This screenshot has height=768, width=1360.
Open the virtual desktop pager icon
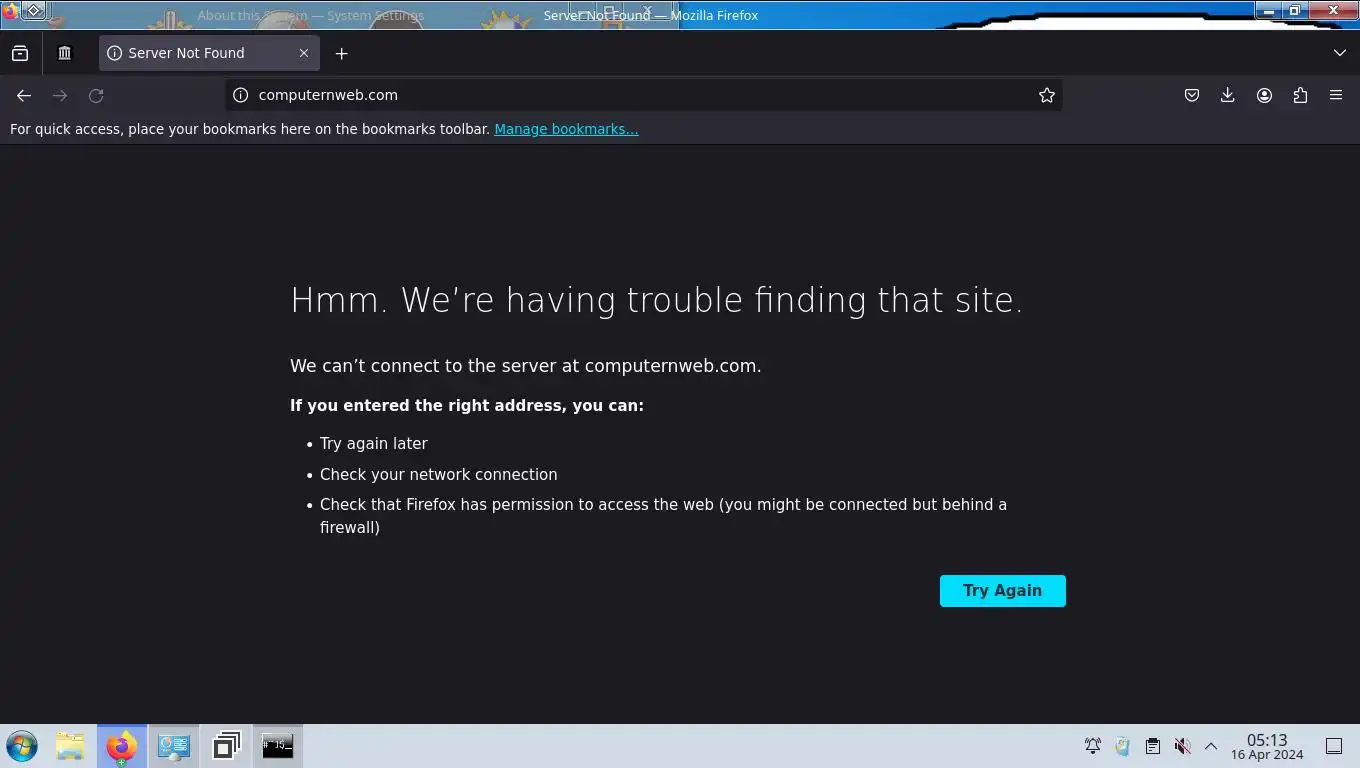(227, 746)
